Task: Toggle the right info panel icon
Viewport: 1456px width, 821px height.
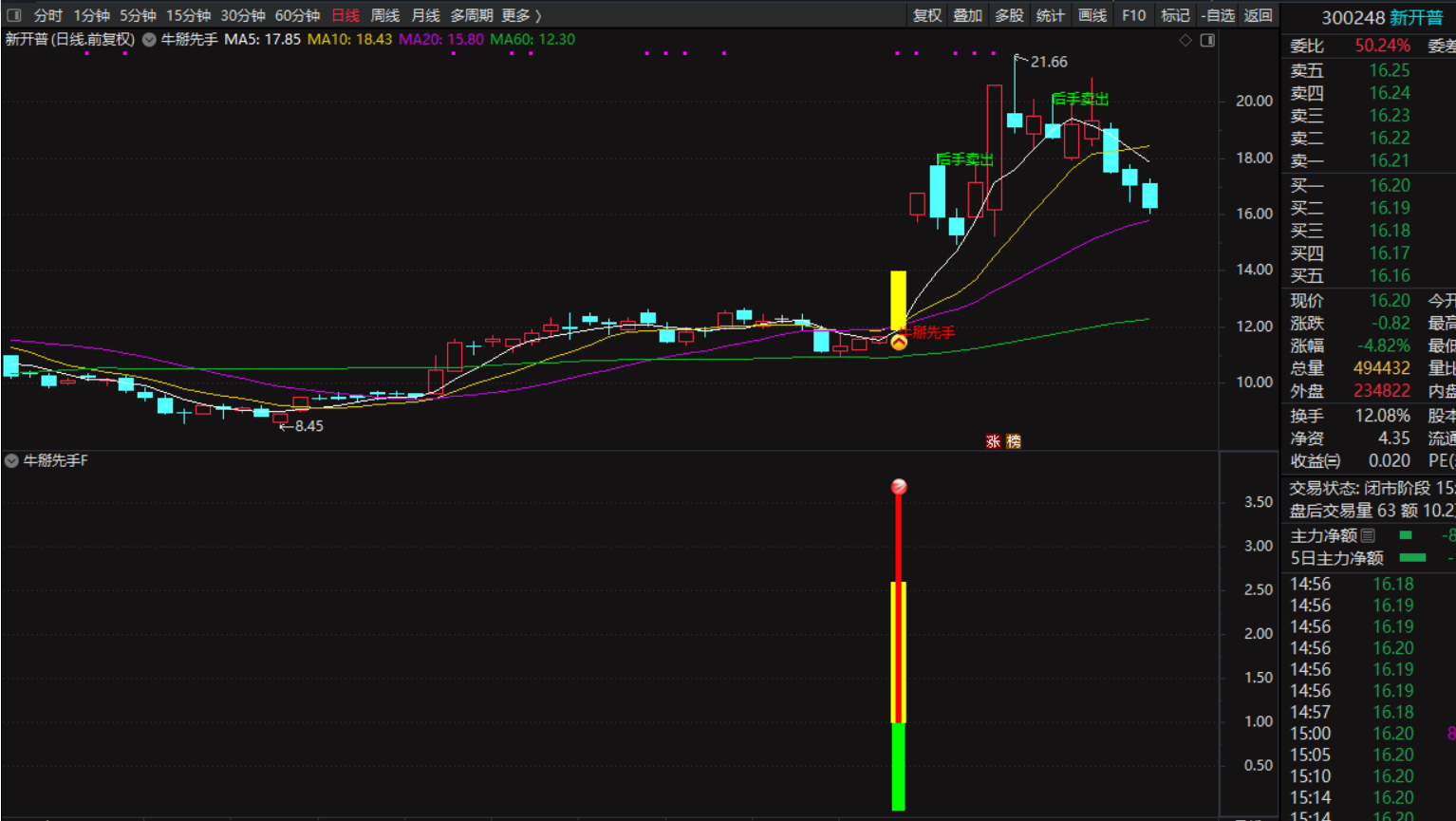Action: point(1207,40)
